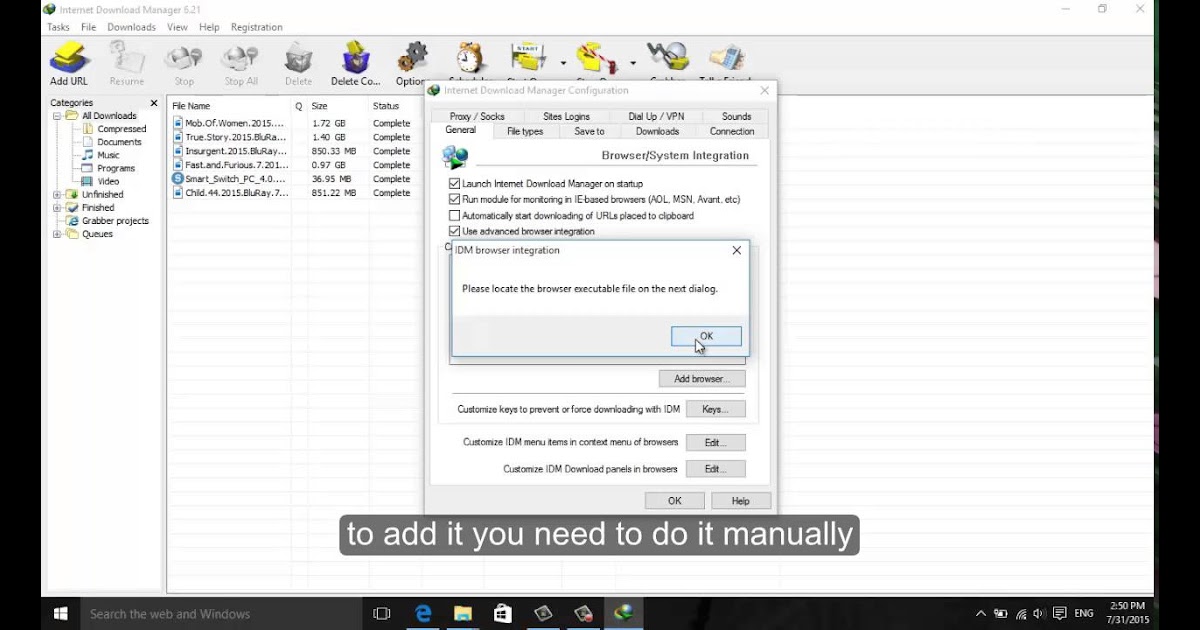Open the Help menu
The image size is (1200, 630).
209,27
